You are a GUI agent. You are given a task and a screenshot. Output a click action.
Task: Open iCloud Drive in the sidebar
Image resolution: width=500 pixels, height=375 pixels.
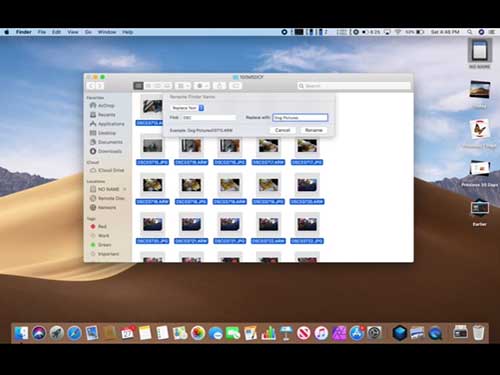click(x=111, y=170)
